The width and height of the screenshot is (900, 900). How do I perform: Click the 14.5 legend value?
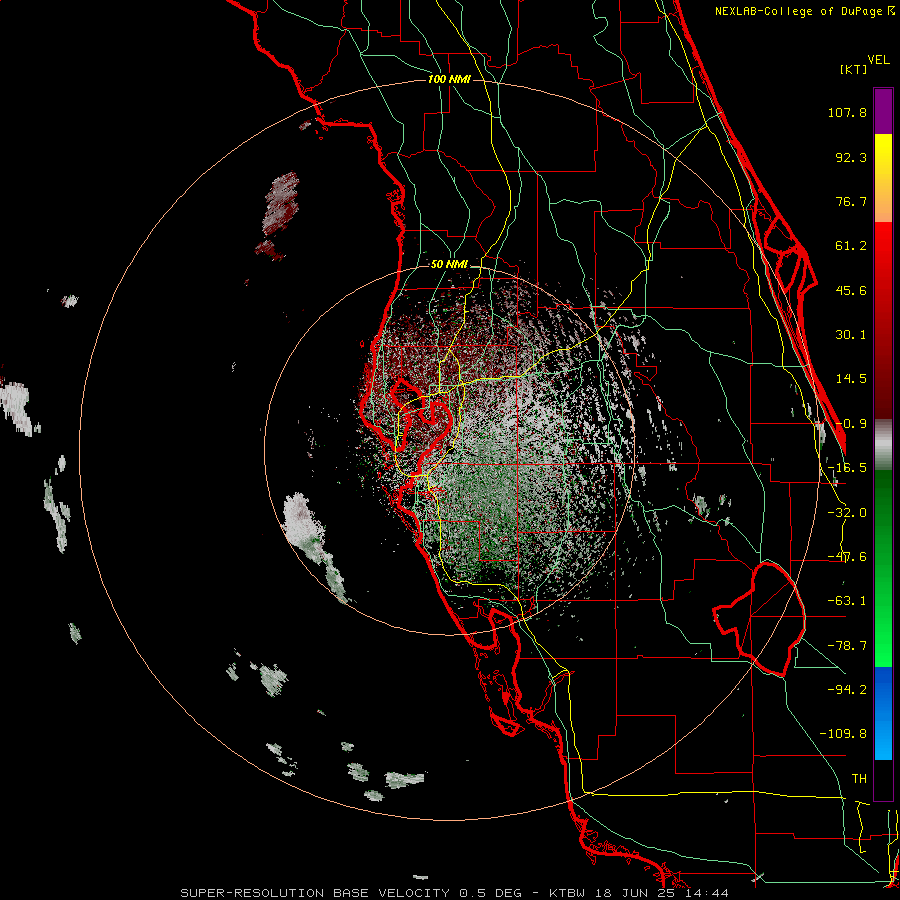[851, 379]
